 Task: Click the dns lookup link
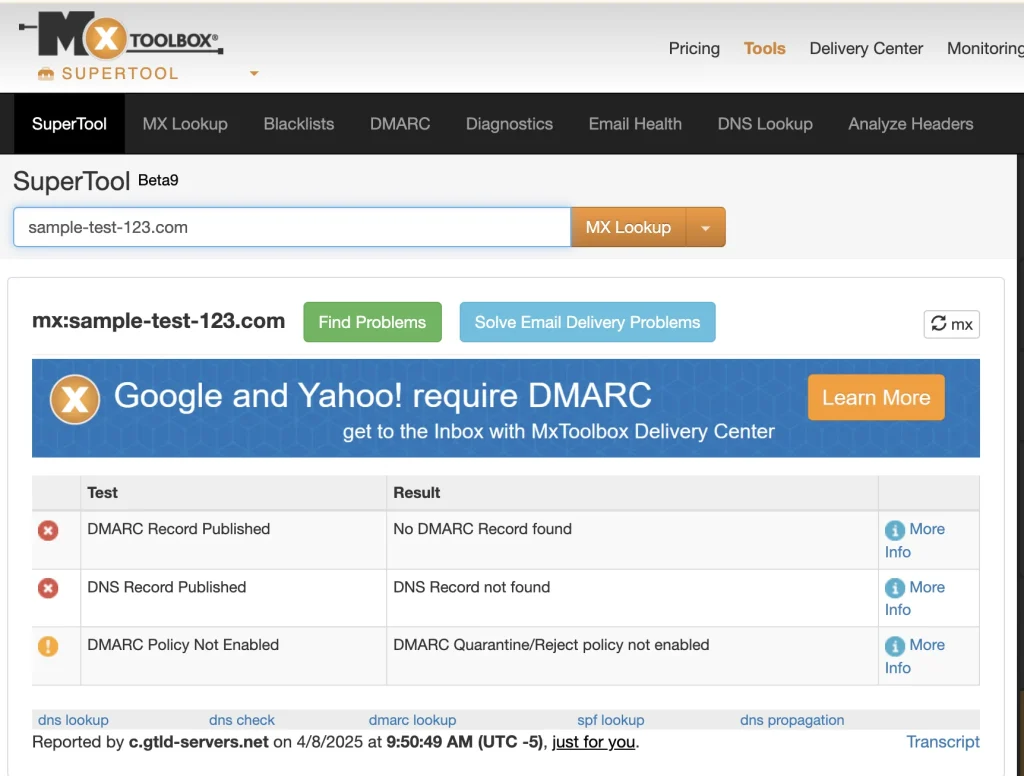tap(73, 720)
